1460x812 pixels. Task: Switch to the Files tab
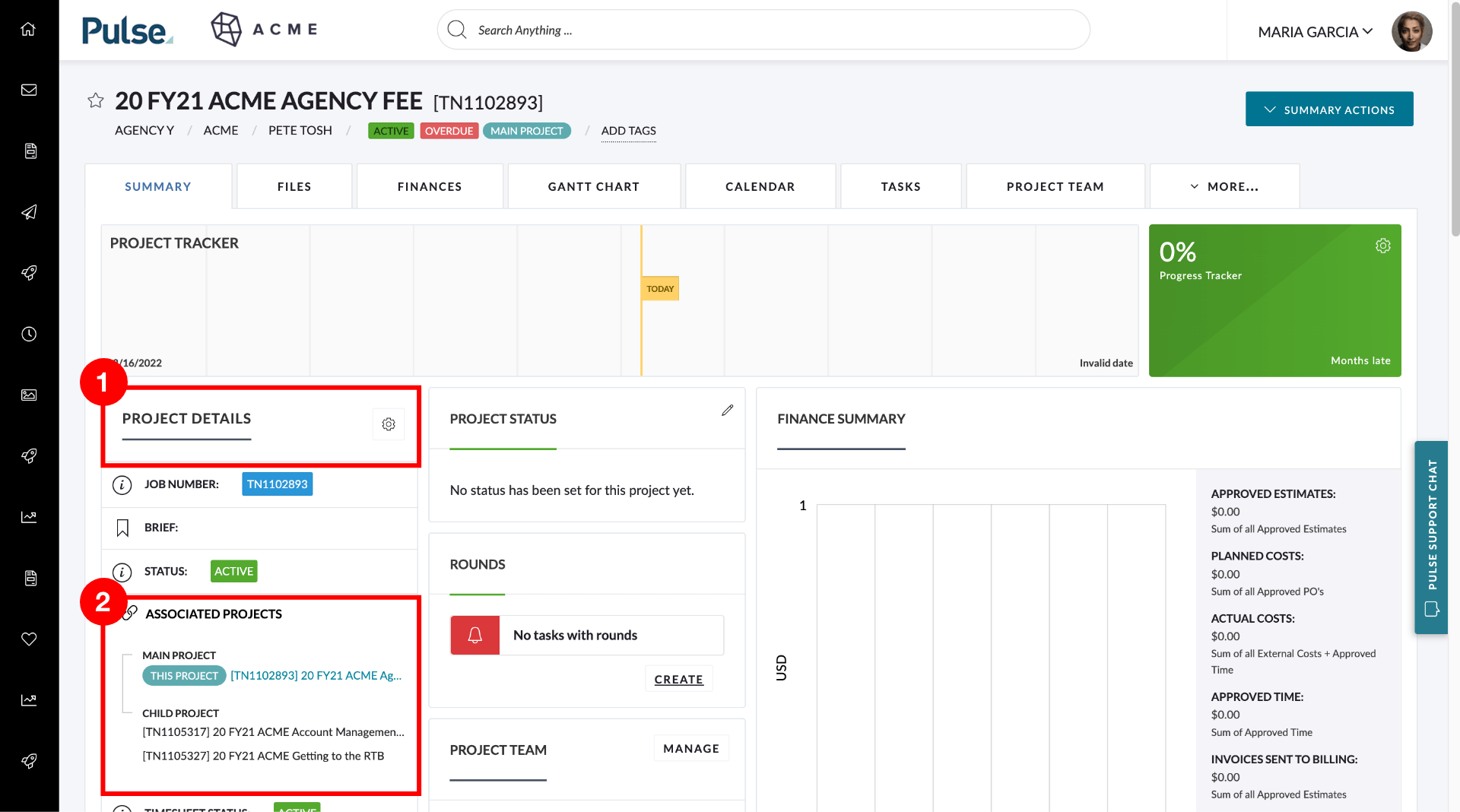(294, 186)
